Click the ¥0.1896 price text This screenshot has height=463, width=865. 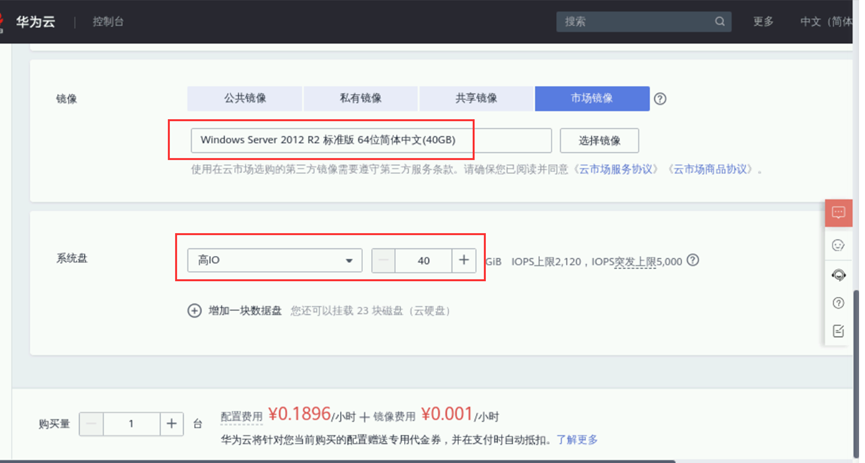pyautogui.click(x=300, y=414)
